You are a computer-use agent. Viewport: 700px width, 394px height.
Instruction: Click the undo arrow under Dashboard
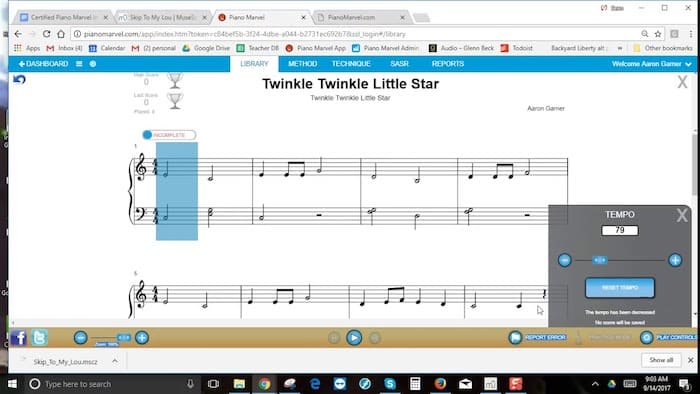tap(19, 79)
